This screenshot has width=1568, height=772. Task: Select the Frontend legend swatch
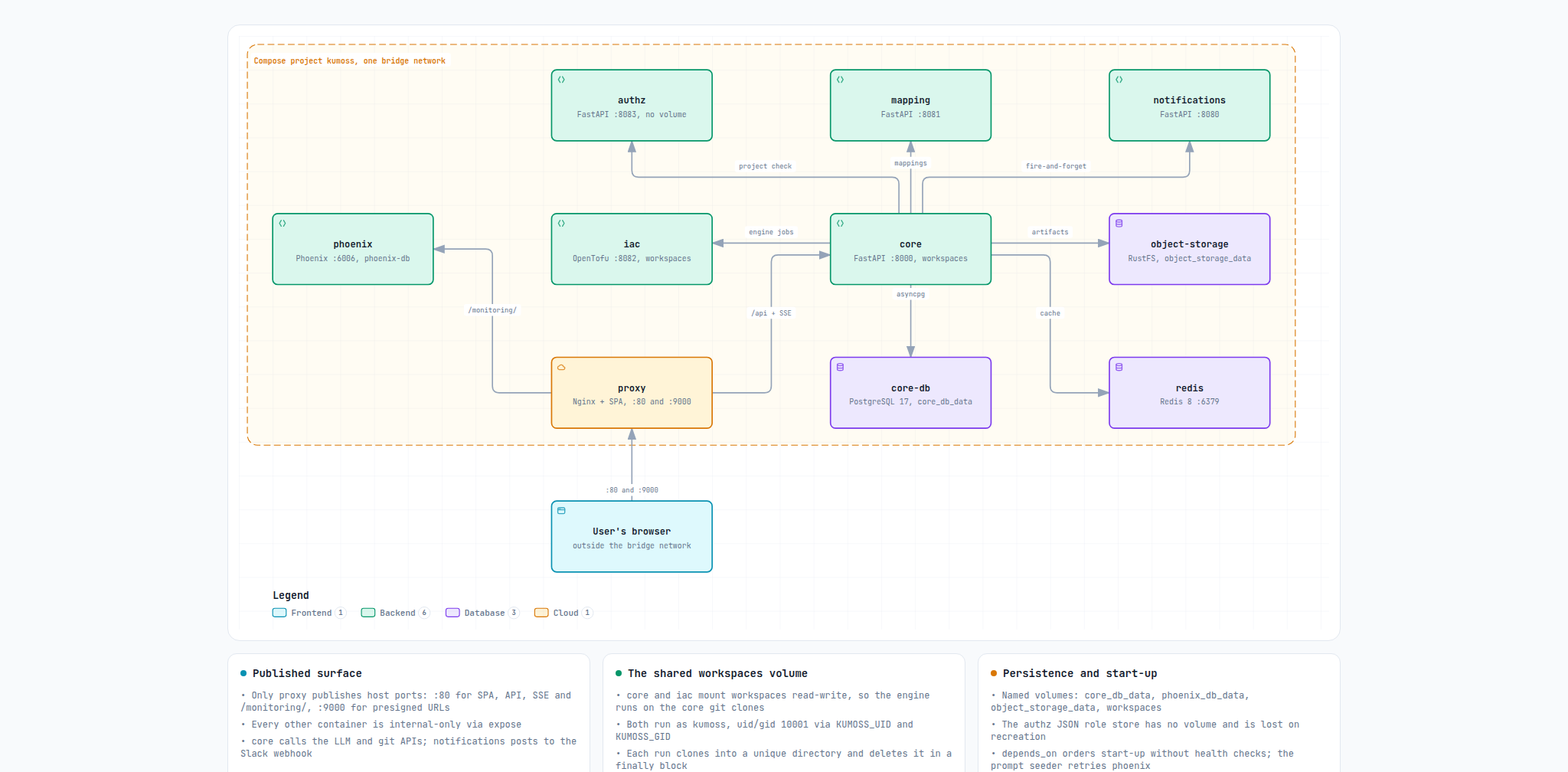tap(279, 613)
